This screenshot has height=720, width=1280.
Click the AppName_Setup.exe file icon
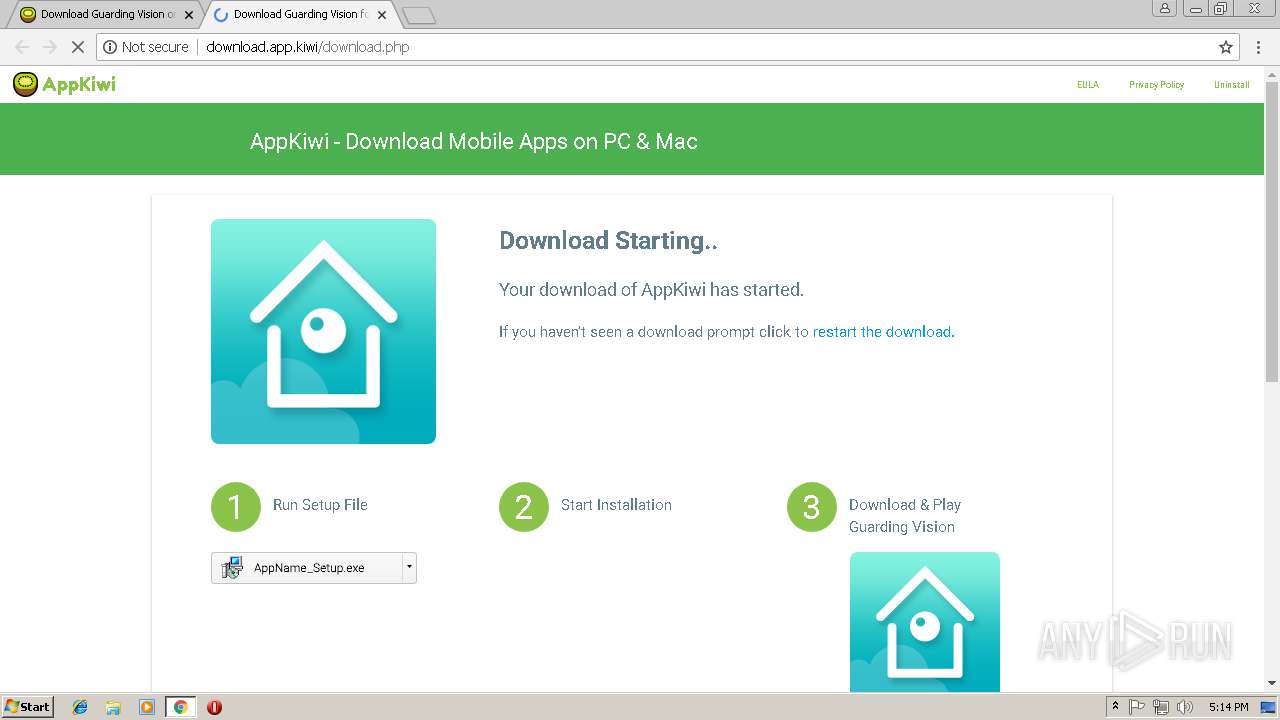coord(232,568)
